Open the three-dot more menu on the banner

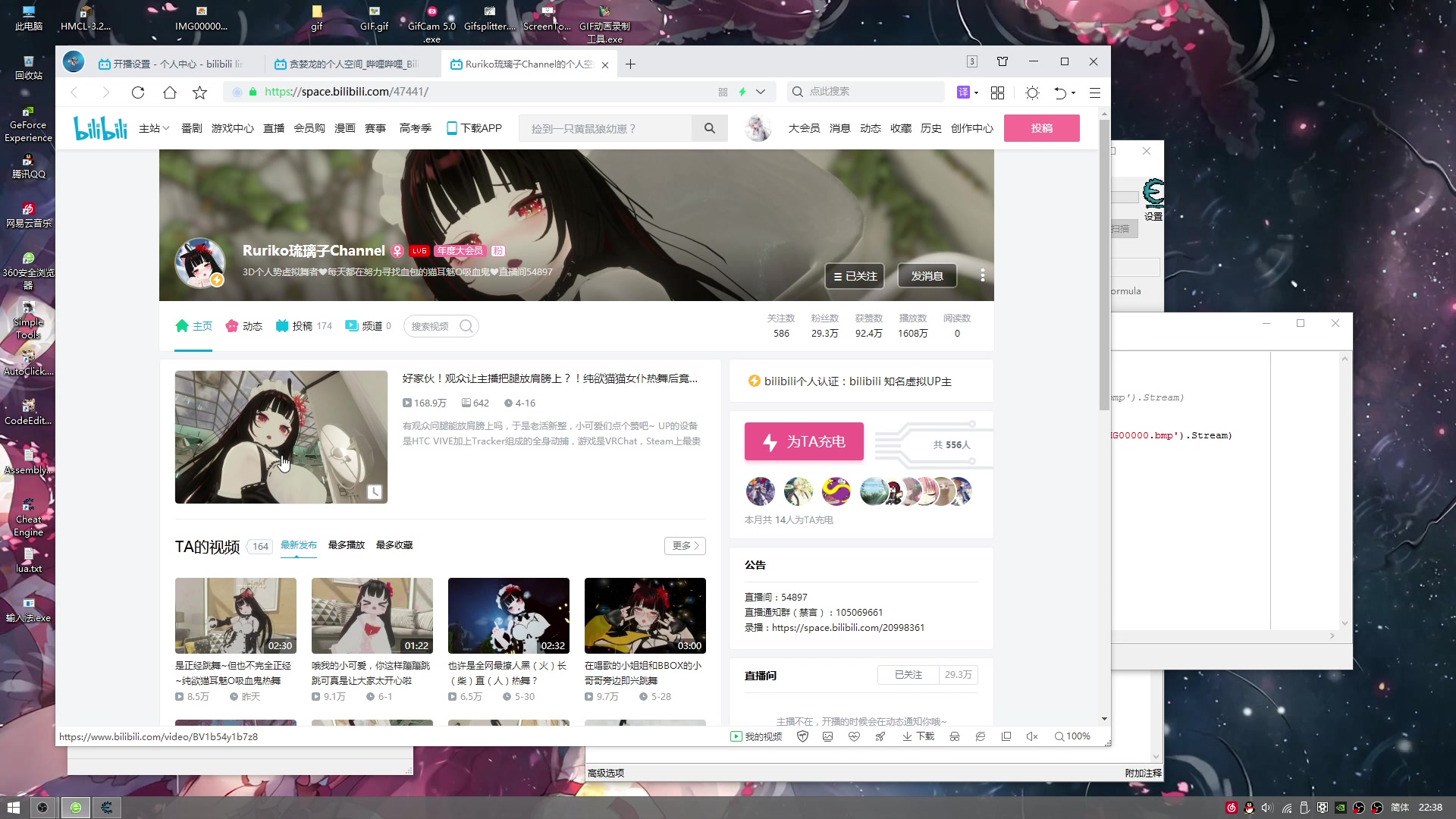983,275
